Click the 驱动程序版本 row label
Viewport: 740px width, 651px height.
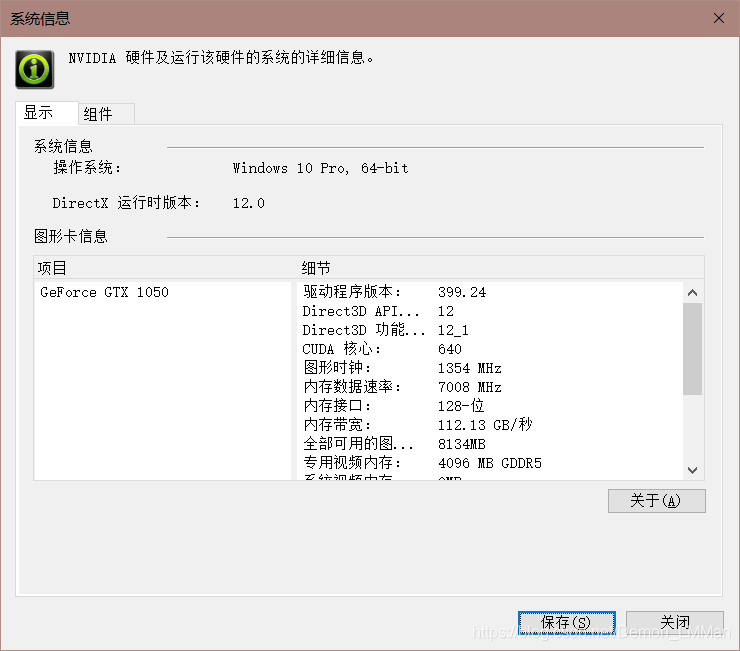[352, 292]
